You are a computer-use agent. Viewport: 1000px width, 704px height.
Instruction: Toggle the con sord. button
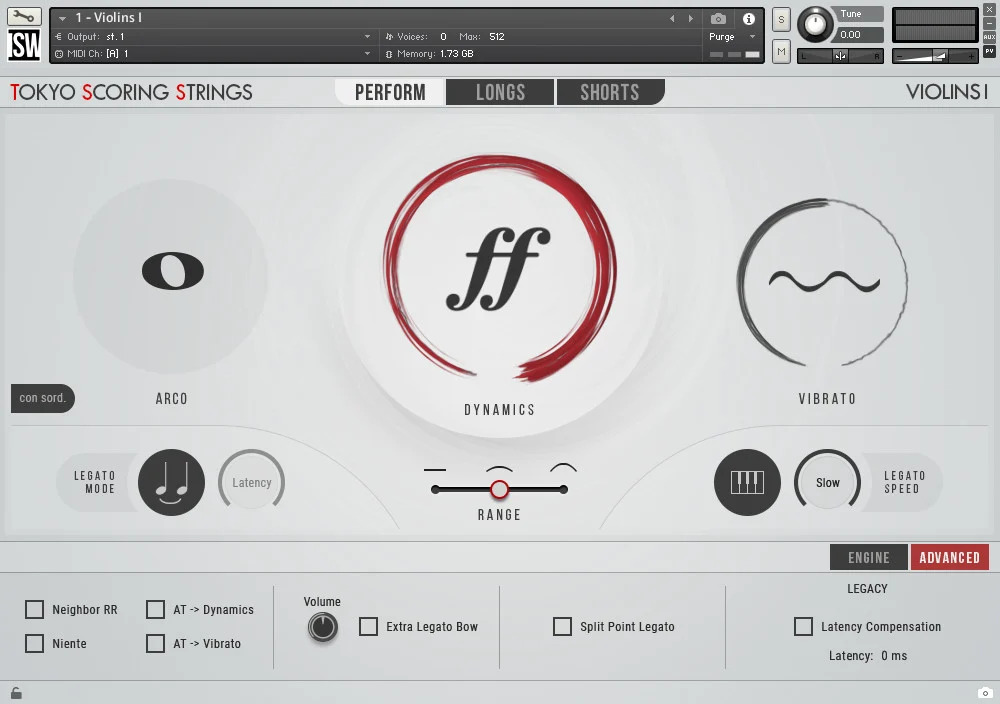(x=43, y=399)
